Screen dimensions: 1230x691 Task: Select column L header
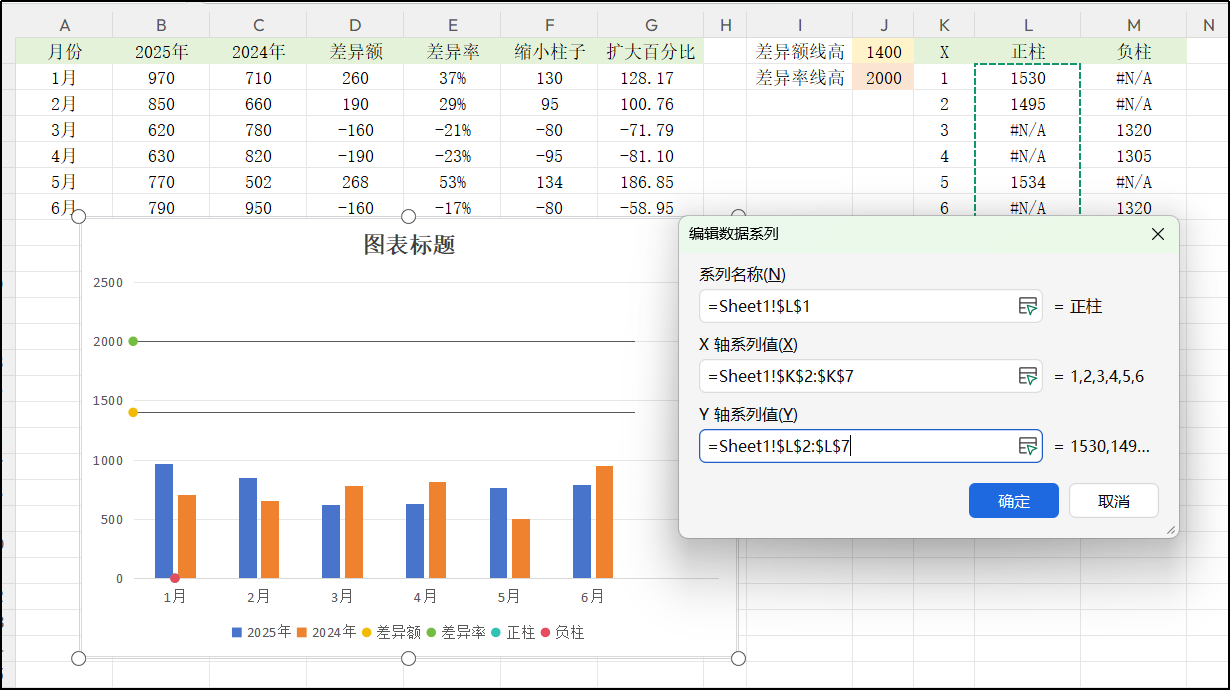pyautogui.click(x=1028, y=25)
